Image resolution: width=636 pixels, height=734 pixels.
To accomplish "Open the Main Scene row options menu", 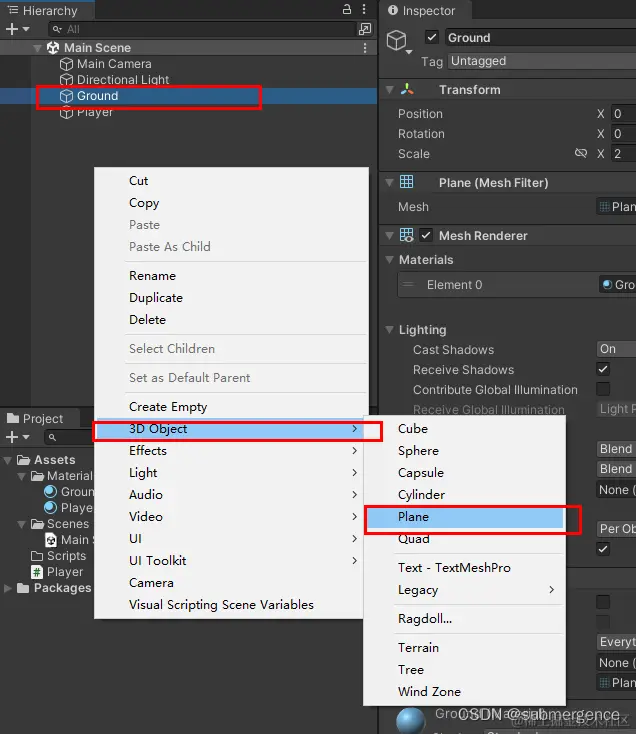I will 365,48.
